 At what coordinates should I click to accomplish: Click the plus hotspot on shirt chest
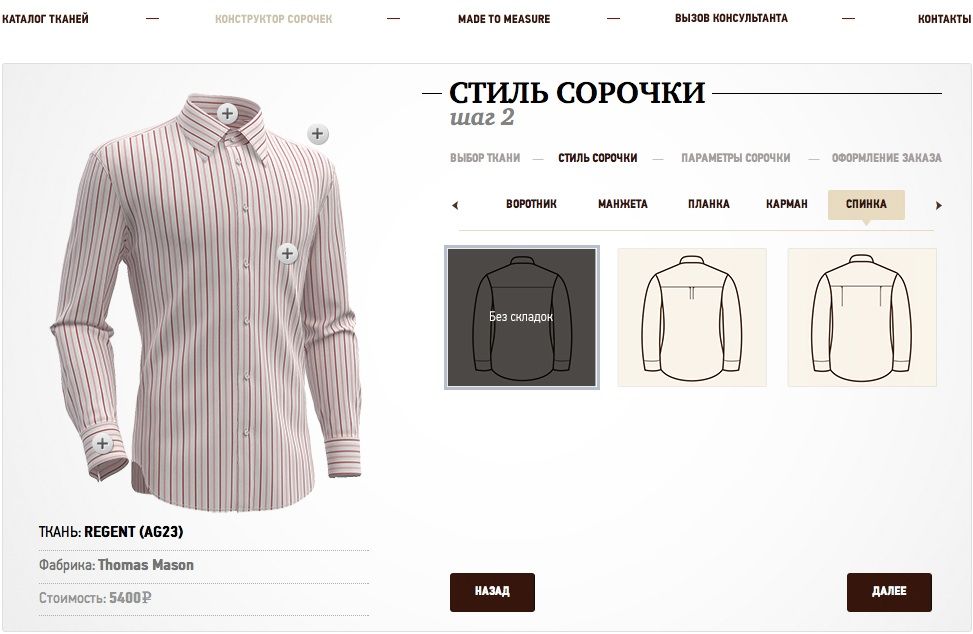[x=287, y=253]
